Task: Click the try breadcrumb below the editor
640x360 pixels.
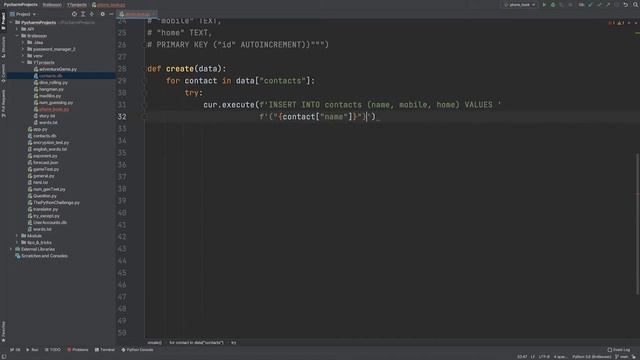Action: [233, 342]
